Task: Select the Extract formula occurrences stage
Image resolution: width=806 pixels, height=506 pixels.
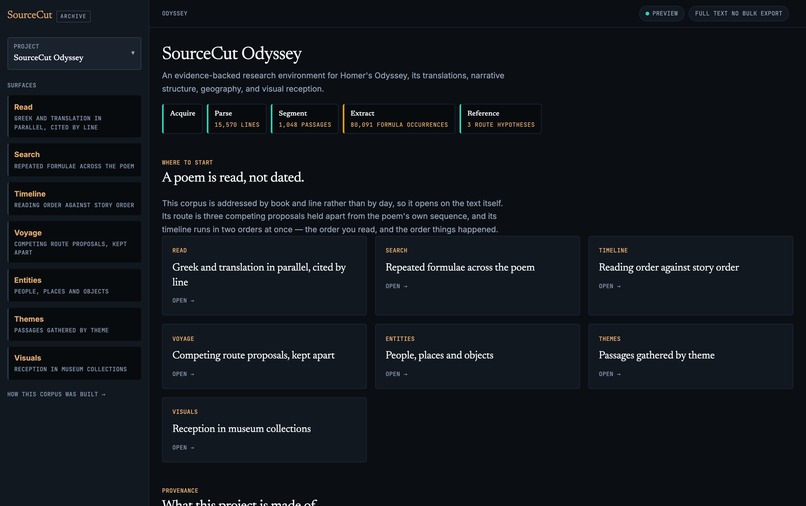Action: (399, 119)
